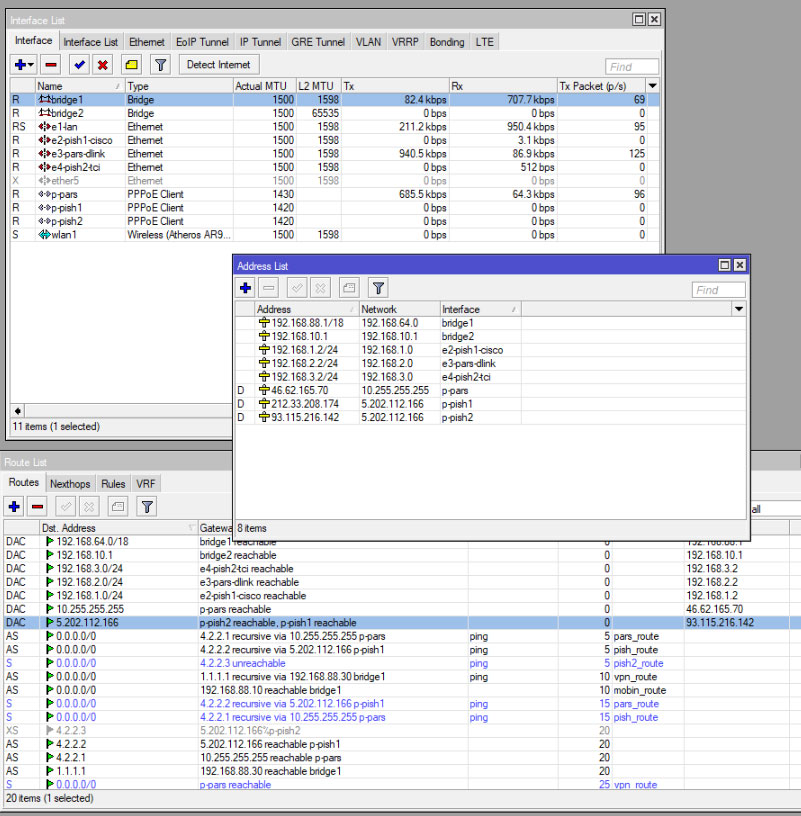This screenshot has height=816, width=801.
Task: Add new address with plus icon in Address List
Action: pos(246,288)
